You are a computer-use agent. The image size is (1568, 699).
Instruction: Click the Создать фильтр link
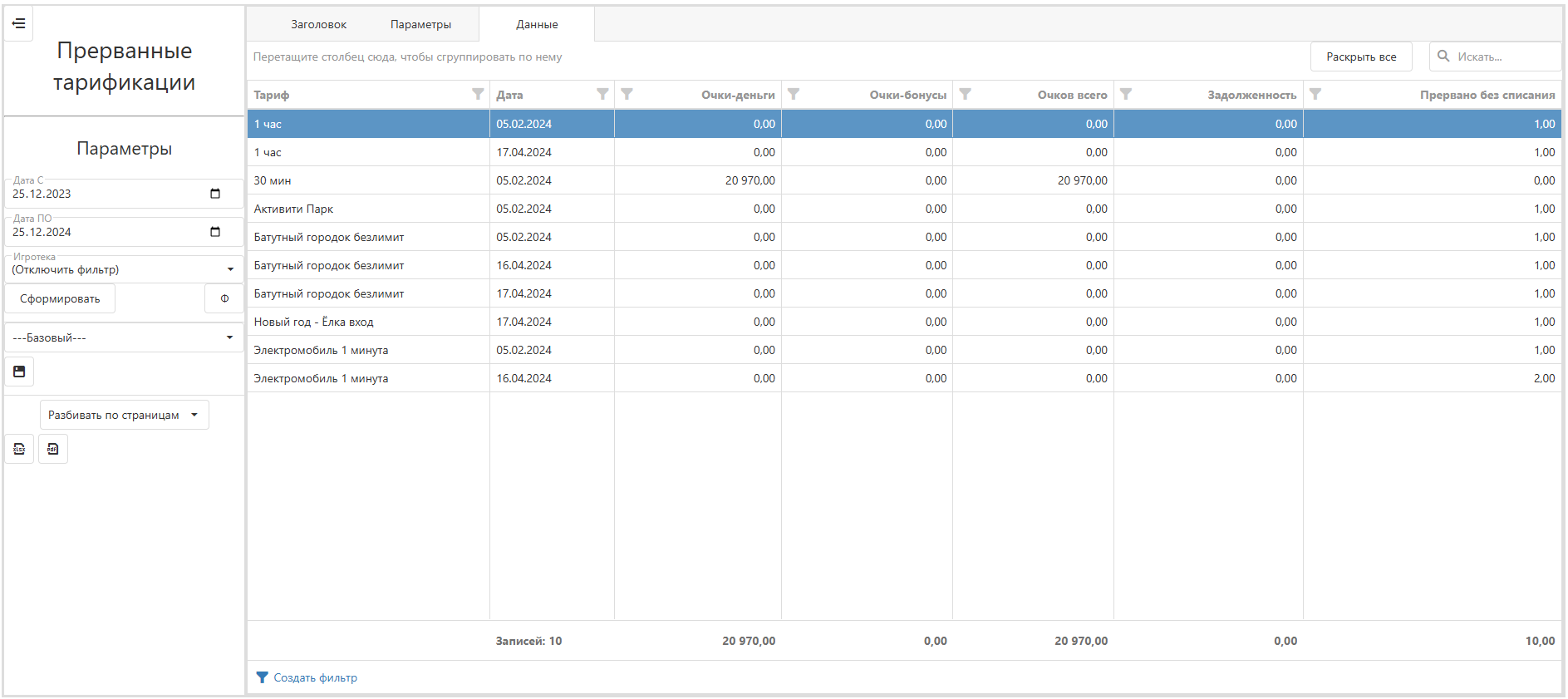coord(316,677)
